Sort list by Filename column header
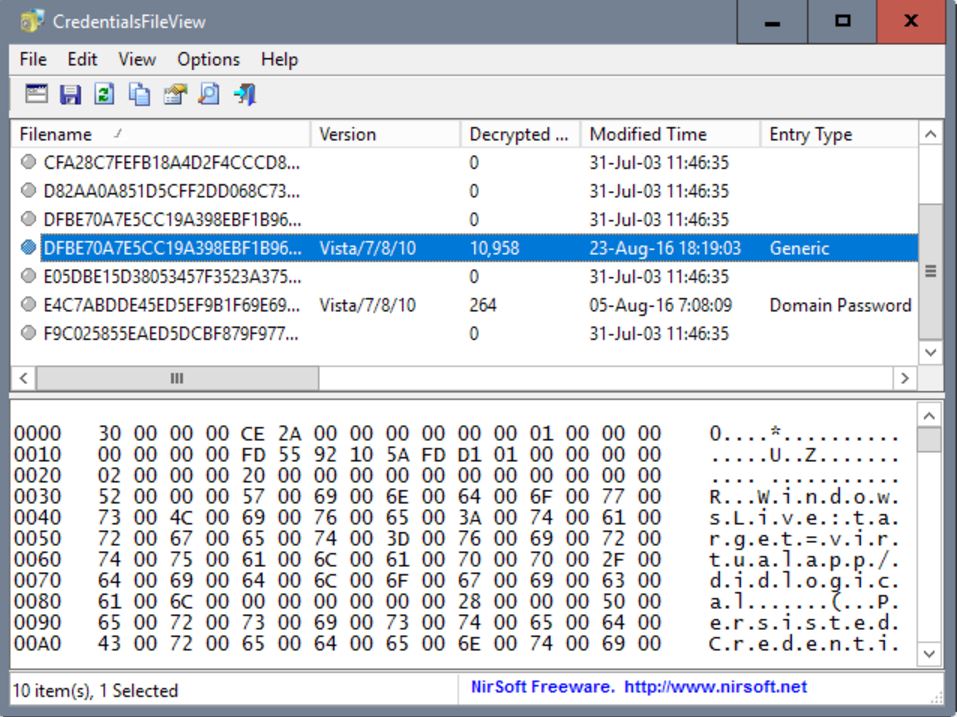Viewport: 957px width, 717px height. point(160,134)
